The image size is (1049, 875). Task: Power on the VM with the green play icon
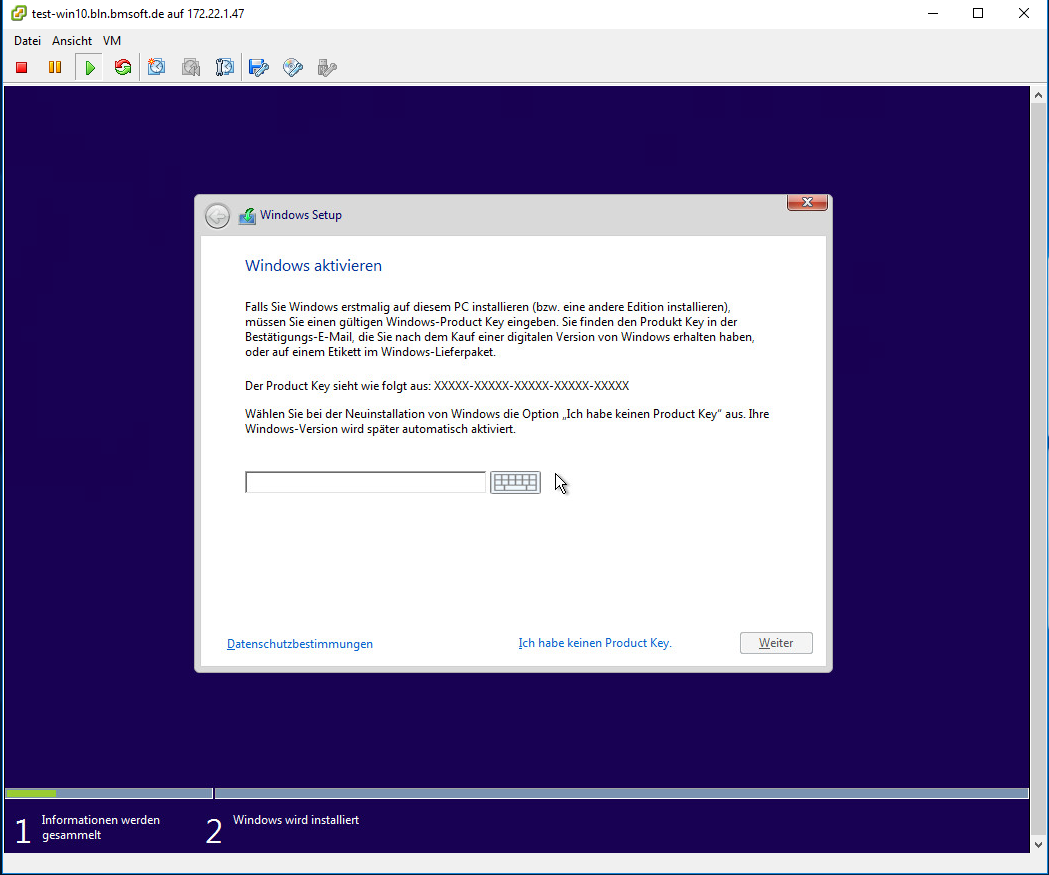coord(90,68)
